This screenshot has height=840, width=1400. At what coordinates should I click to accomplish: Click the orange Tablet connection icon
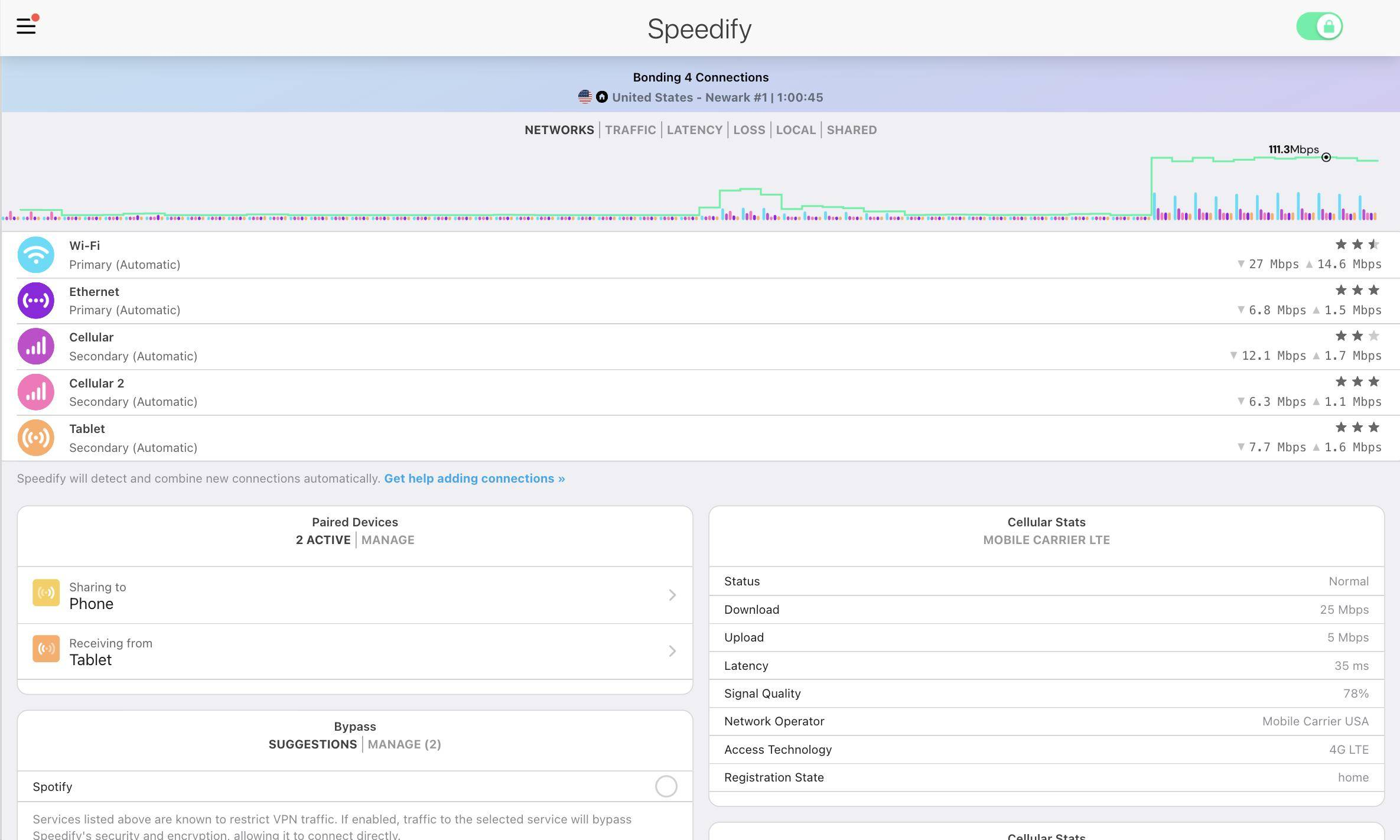click(36, 438)
